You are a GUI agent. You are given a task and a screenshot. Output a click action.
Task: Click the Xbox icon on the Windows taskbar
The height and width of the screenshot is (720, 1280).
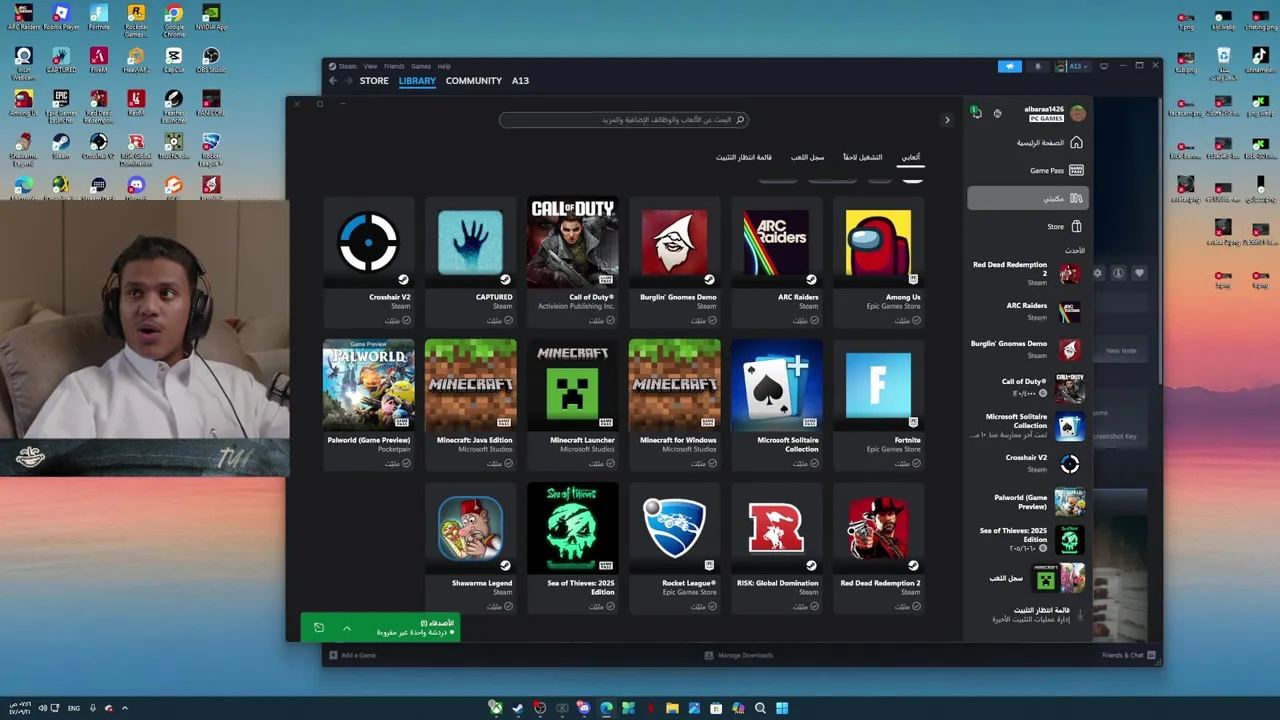tap(495, 708)
